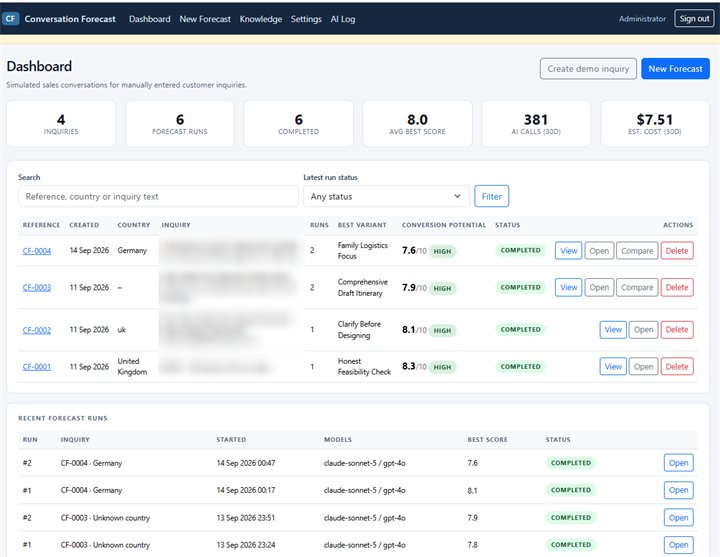Click Create demo inquiry button
Image resolution: width=720 pixels, height=557 pixels.
pos(588,68)
